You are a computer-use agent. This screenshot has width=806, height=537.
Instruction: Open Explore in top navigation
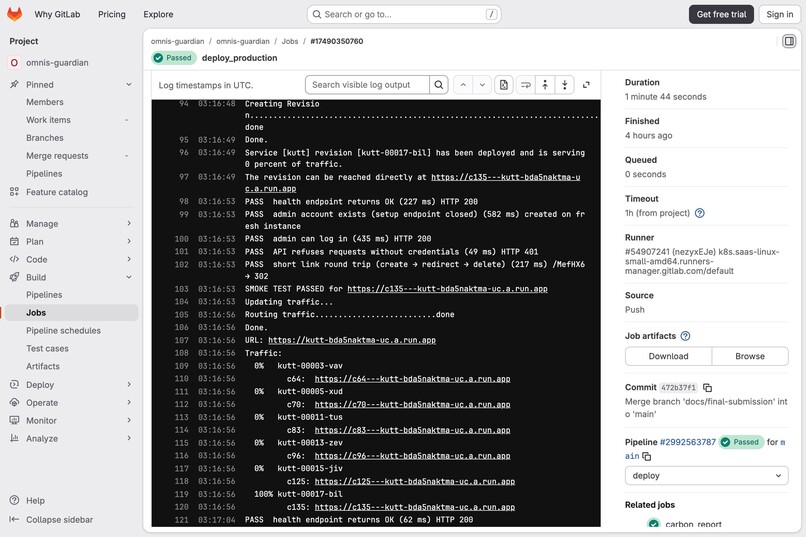point(158,14)
